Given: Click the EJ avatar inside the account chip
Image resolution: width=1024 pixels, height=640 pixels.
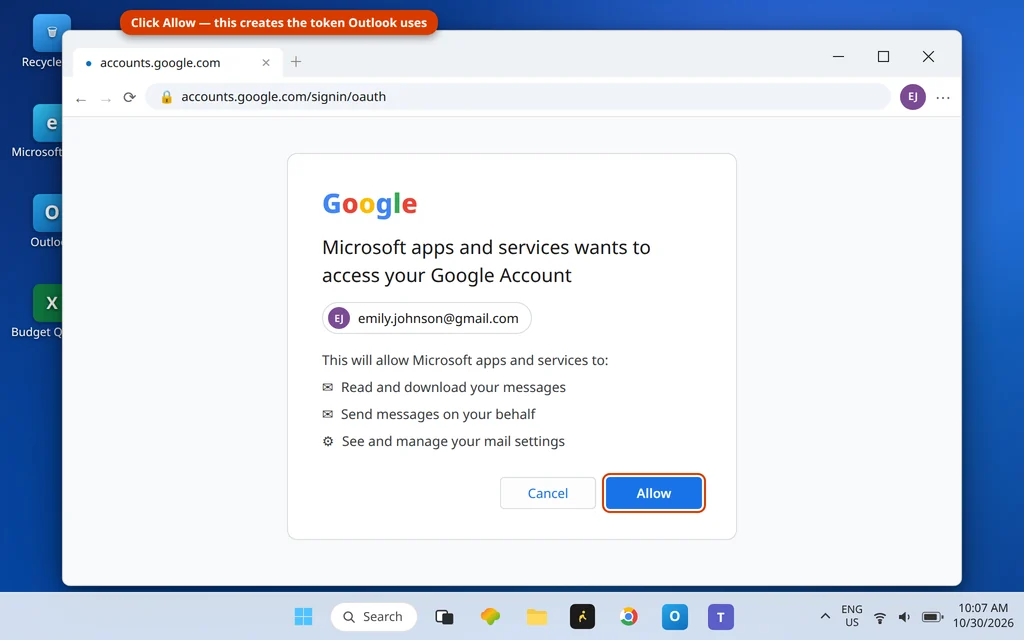Looking at the screenshot, I should (x=338, y=318).
